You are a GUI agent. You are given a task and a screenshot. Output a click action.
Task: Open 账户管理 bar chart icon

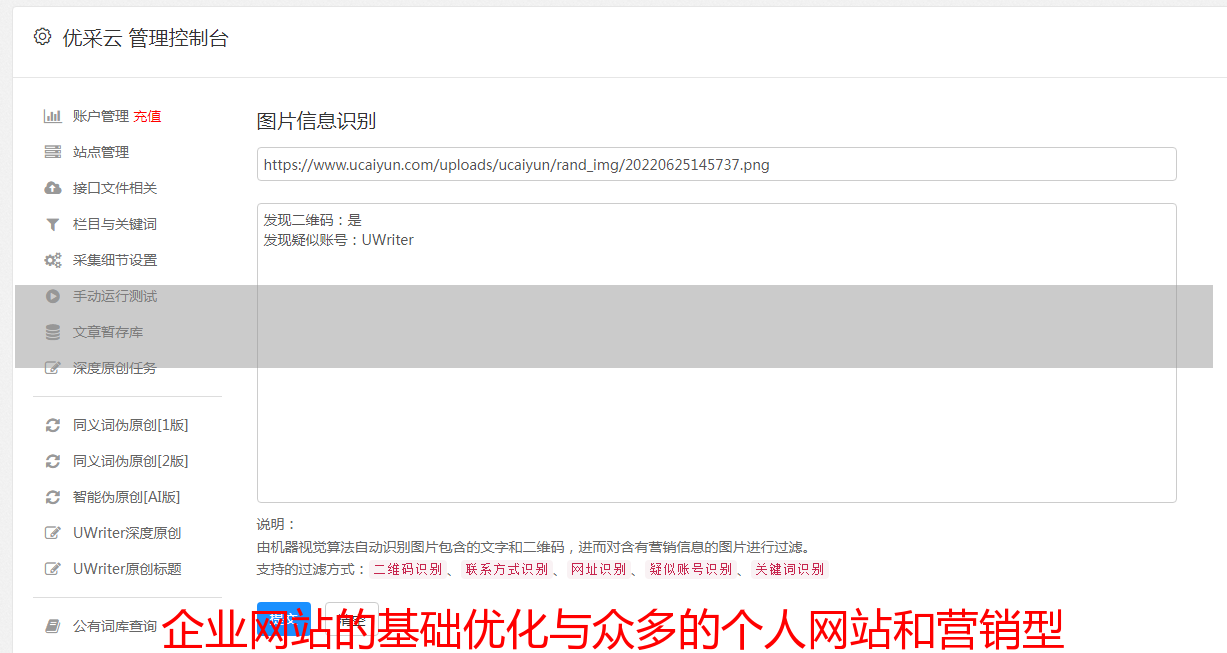tap(53, 116)
